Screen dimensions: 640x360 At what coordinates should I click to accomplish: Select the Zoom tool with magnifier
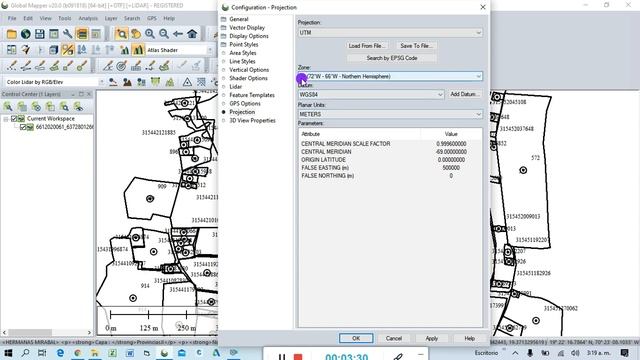(121, 34)
